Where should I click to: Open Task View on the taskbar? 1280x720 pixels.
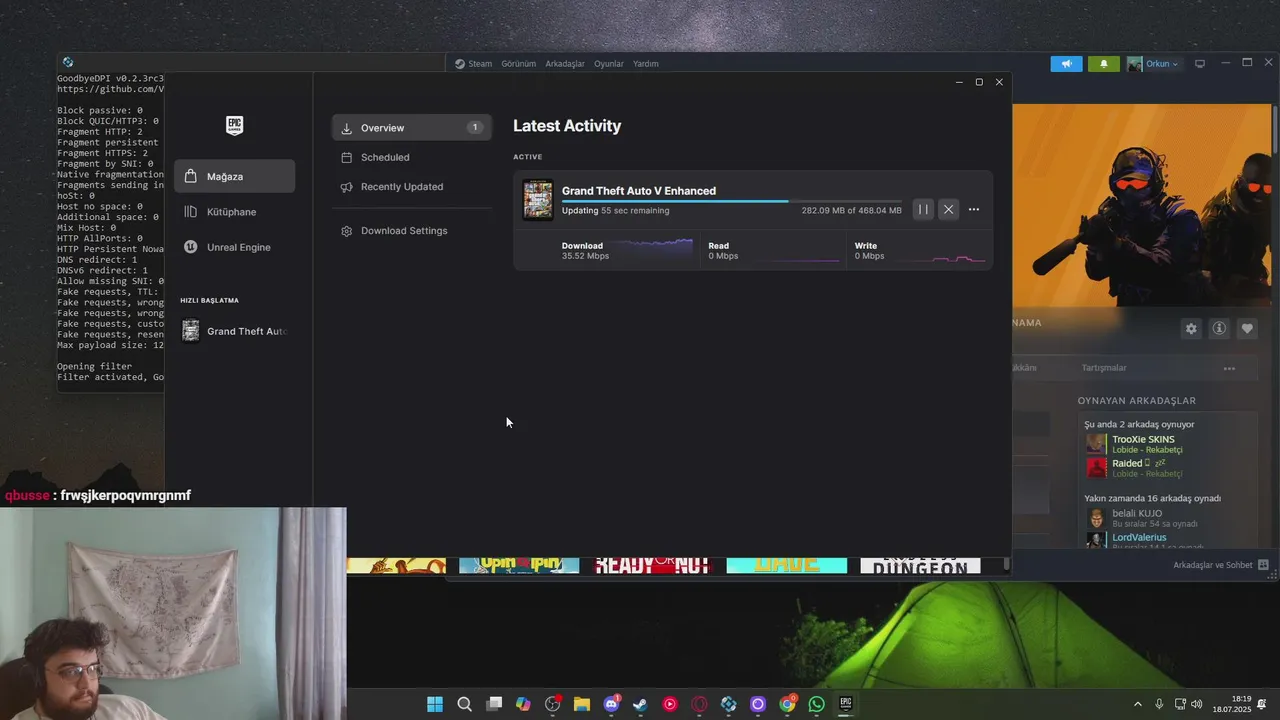point(494,704)
